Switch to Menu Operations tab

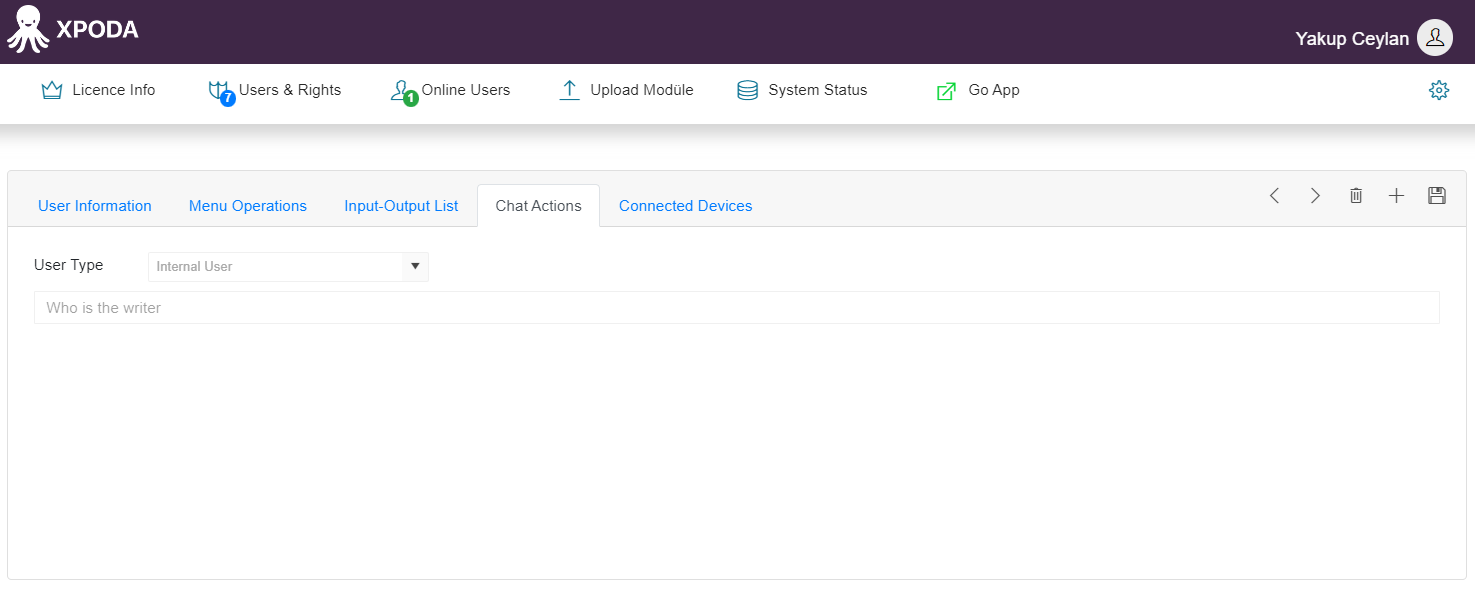[x=248, y=206]
